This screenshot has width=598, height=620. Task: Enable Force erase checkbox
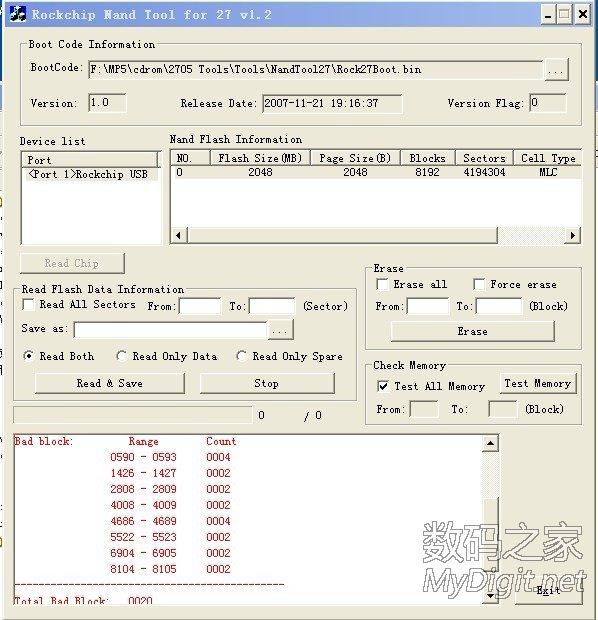[x=479, y=284]
